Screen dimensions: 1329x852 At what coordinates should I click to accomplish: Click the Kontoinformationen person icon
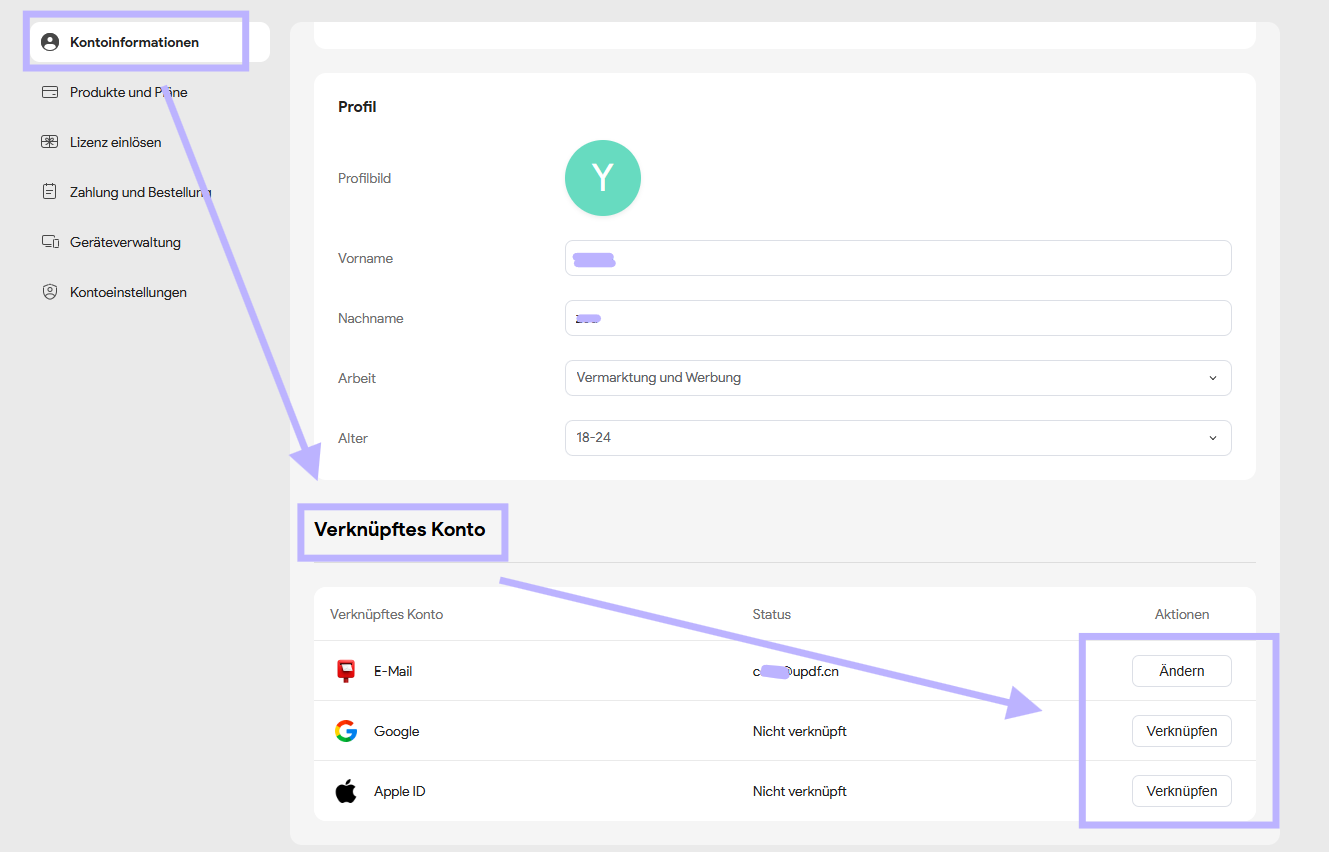tap(50, 42)
